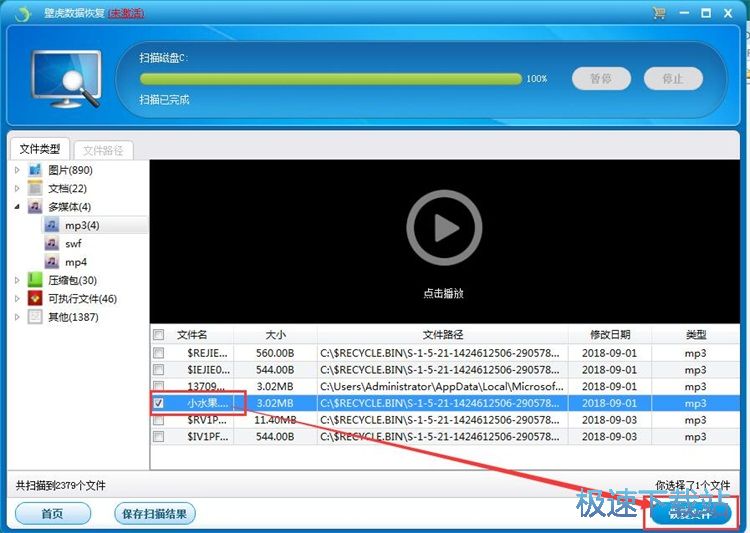Select the $REJIE... file name cell
The width and height of the screenshot is (750, 533).
point(207,353)
